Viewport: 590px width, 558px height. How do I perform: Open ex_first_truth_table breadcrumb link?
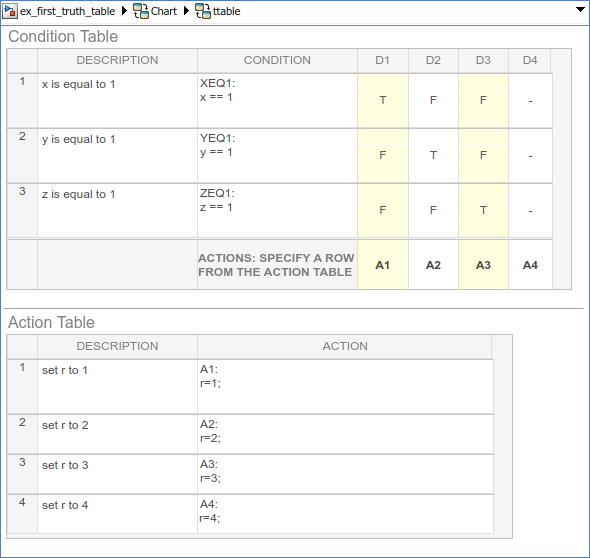point(67,11)
